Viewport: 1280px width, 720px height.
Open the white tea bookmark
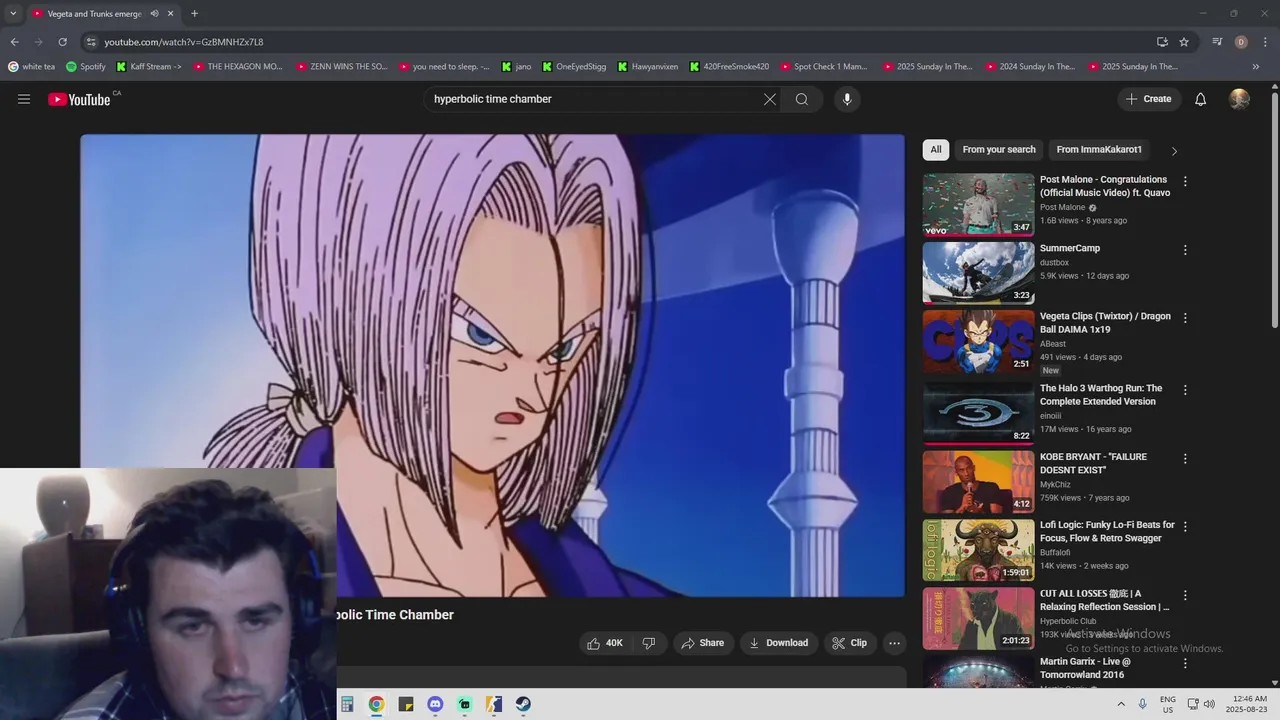(32, 67)
